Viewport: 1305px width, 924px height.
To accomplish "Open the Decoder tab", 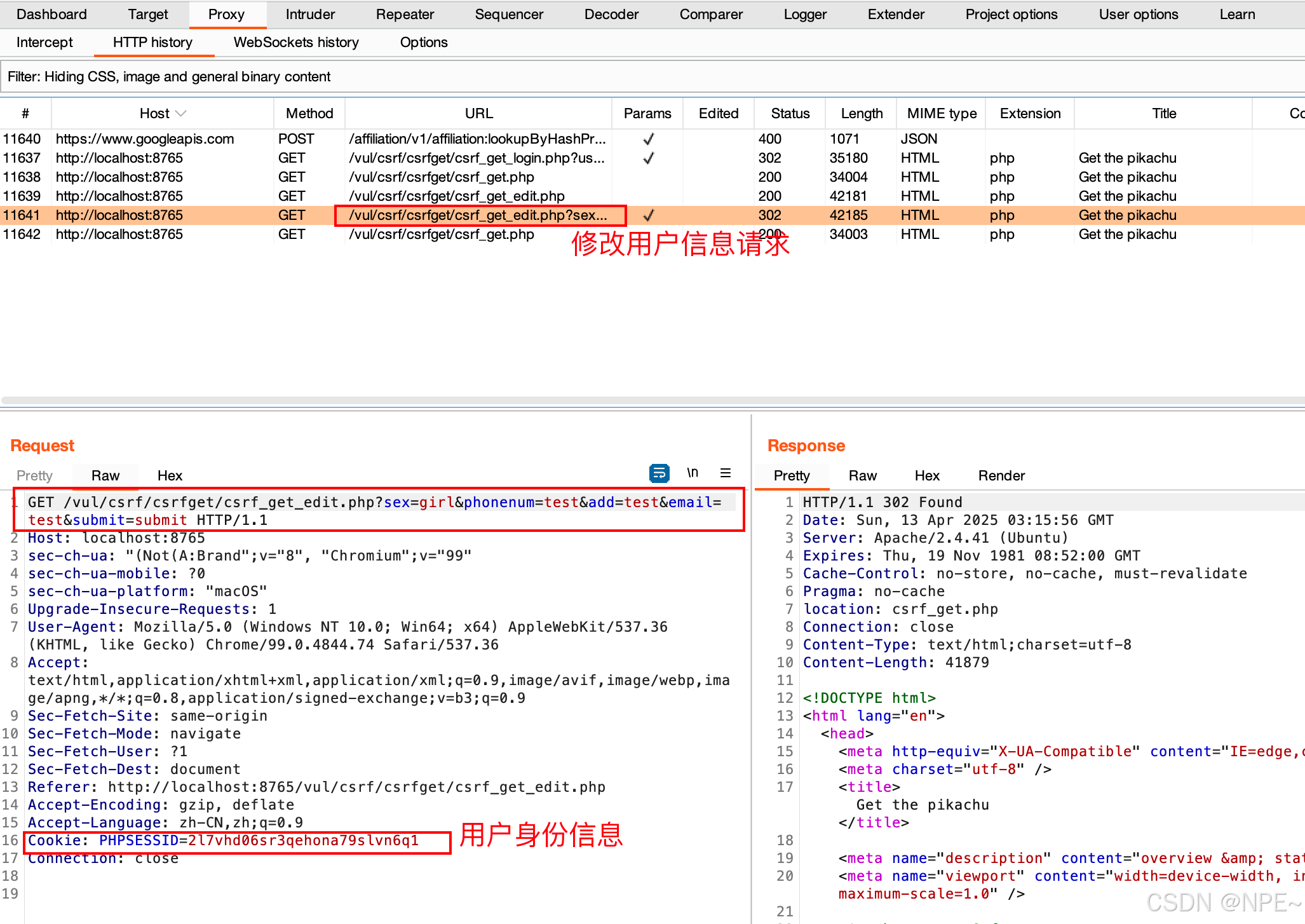I will tap(611, 14).
